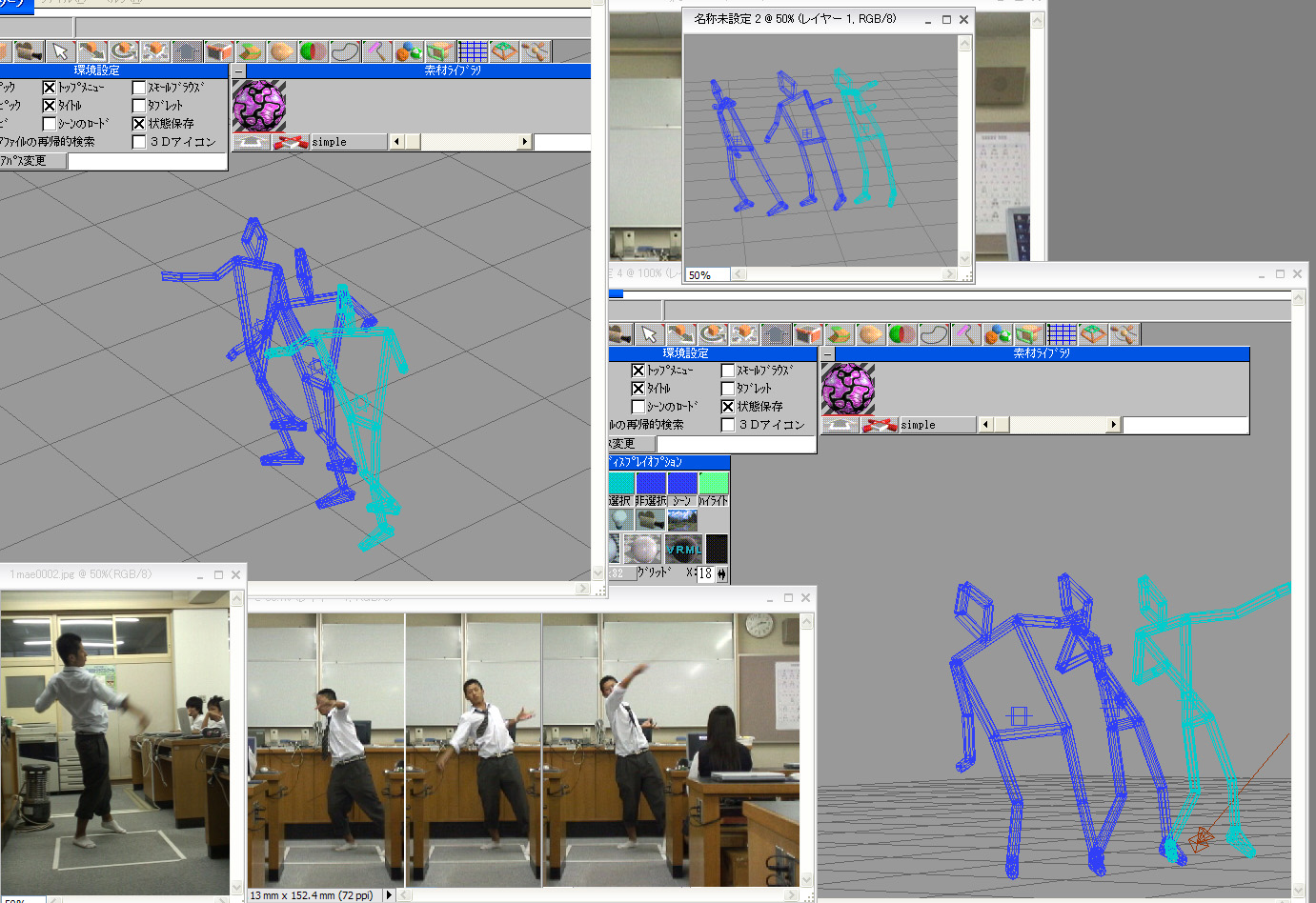Enable 3Dアイコン in lower-right 環境設定 panel
The width and height of the screenshot is (1316, 903).
pos(728,424)
